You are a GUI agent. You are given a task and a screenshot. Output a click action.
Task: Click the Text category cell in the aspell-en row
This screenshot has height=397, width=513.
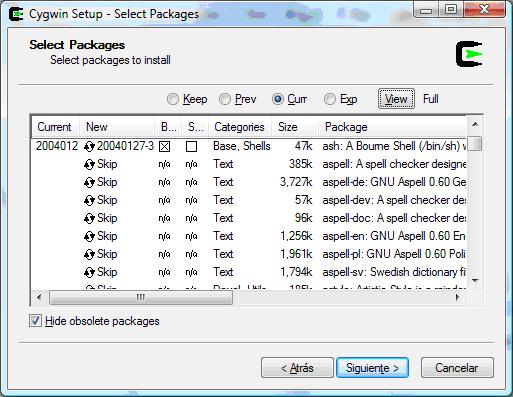(223, 236)
